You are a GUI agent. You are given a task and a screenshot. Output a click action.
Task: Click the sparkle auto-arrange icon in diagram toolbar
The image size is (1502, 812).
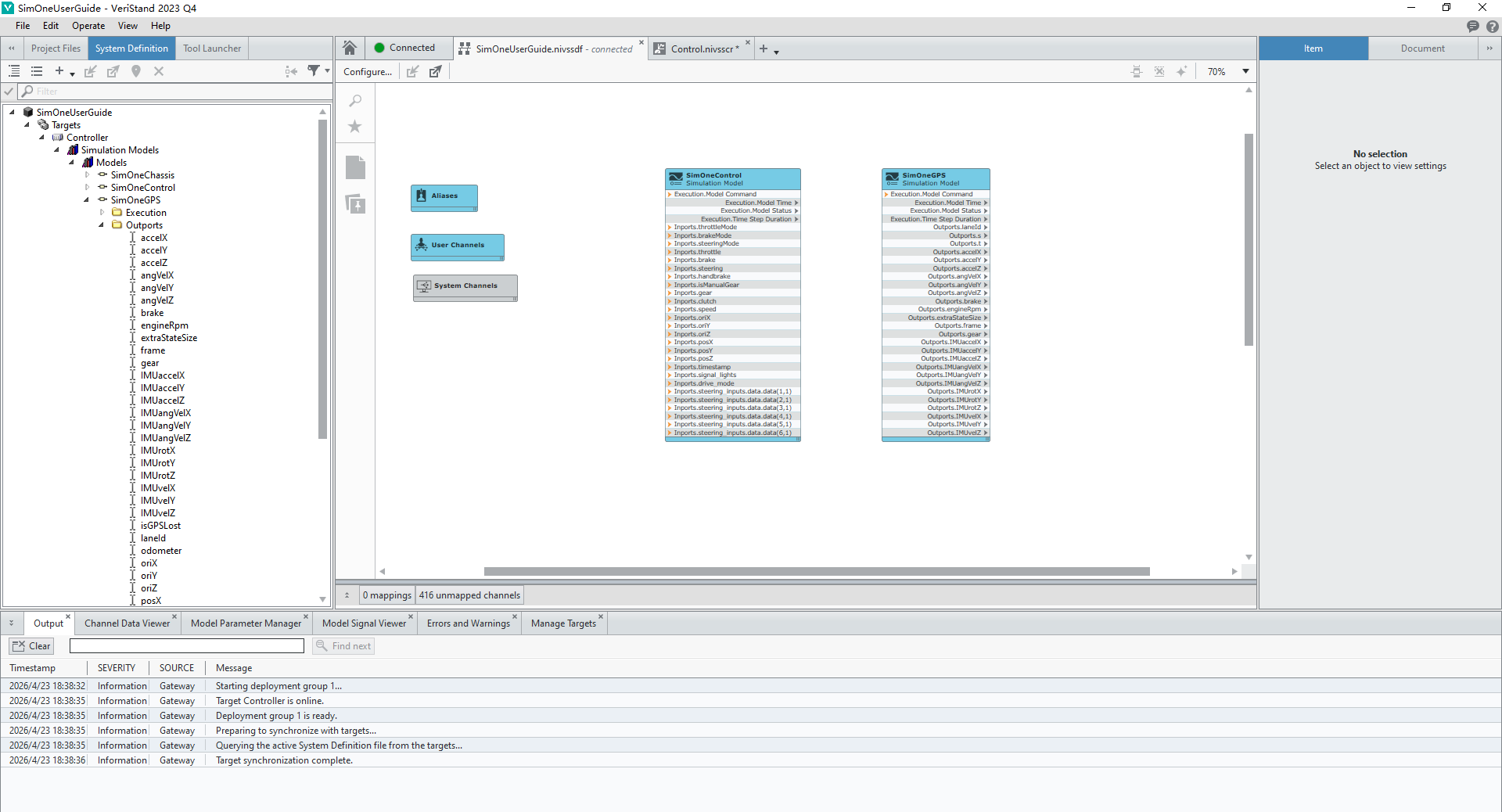pos(1182,71)
